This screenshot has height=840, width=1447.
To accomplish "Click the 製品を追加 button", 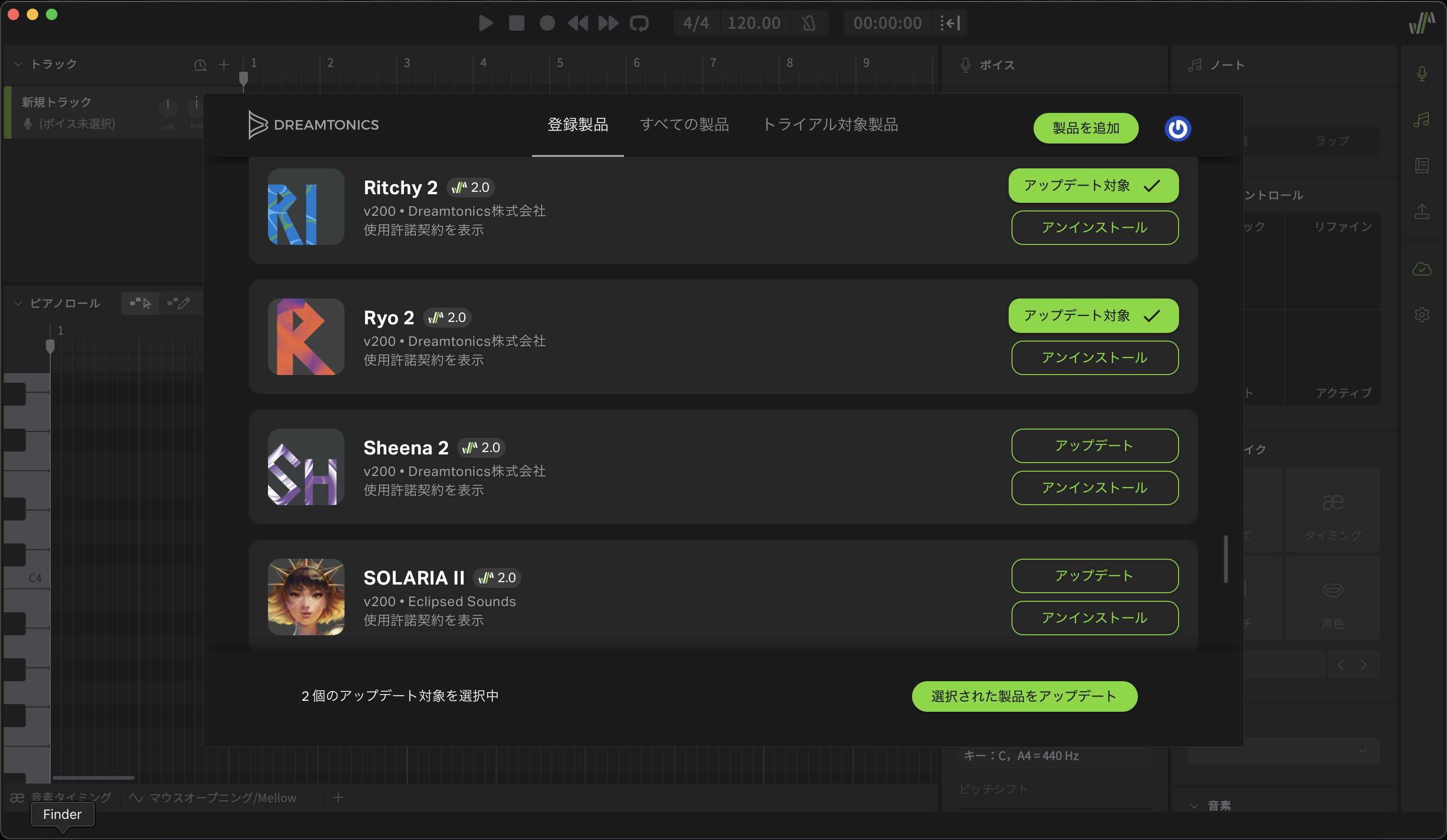I will click(x=1086, y=128).
